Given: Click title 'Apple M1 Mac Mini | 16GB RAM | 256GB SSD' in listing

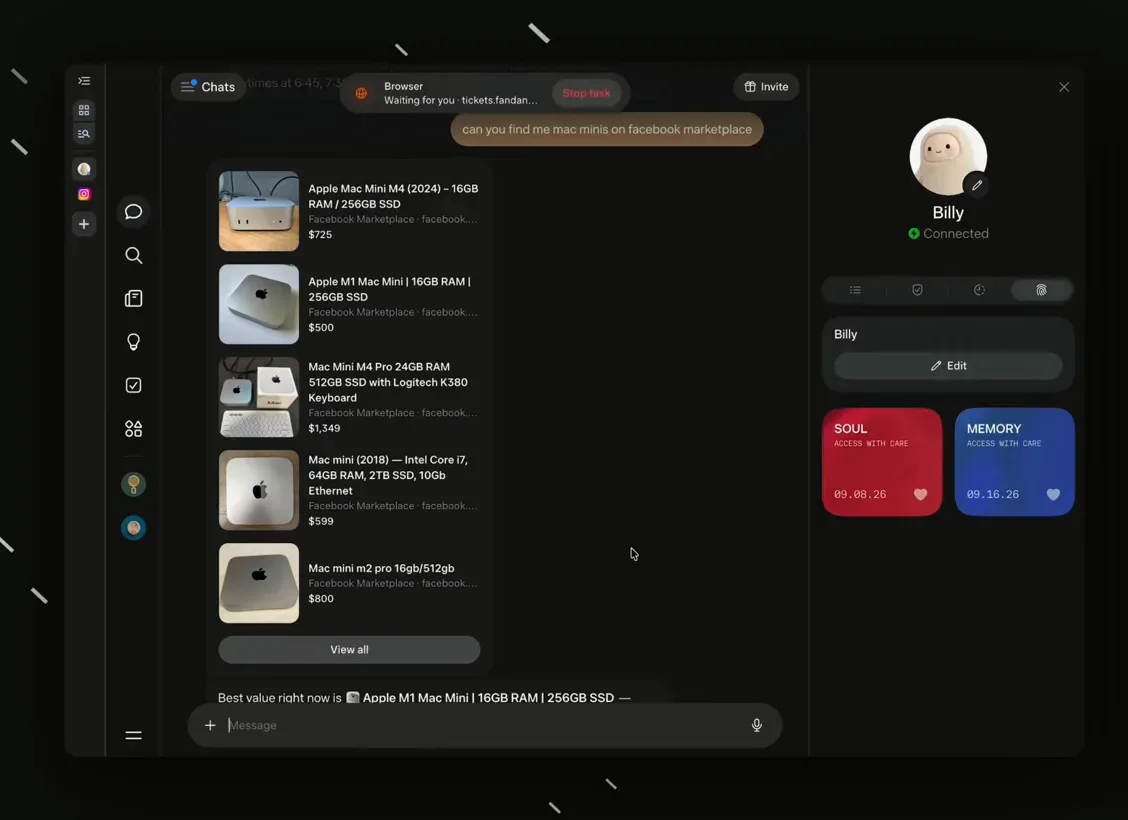Looking at the screenshot, I should (390, 289).
